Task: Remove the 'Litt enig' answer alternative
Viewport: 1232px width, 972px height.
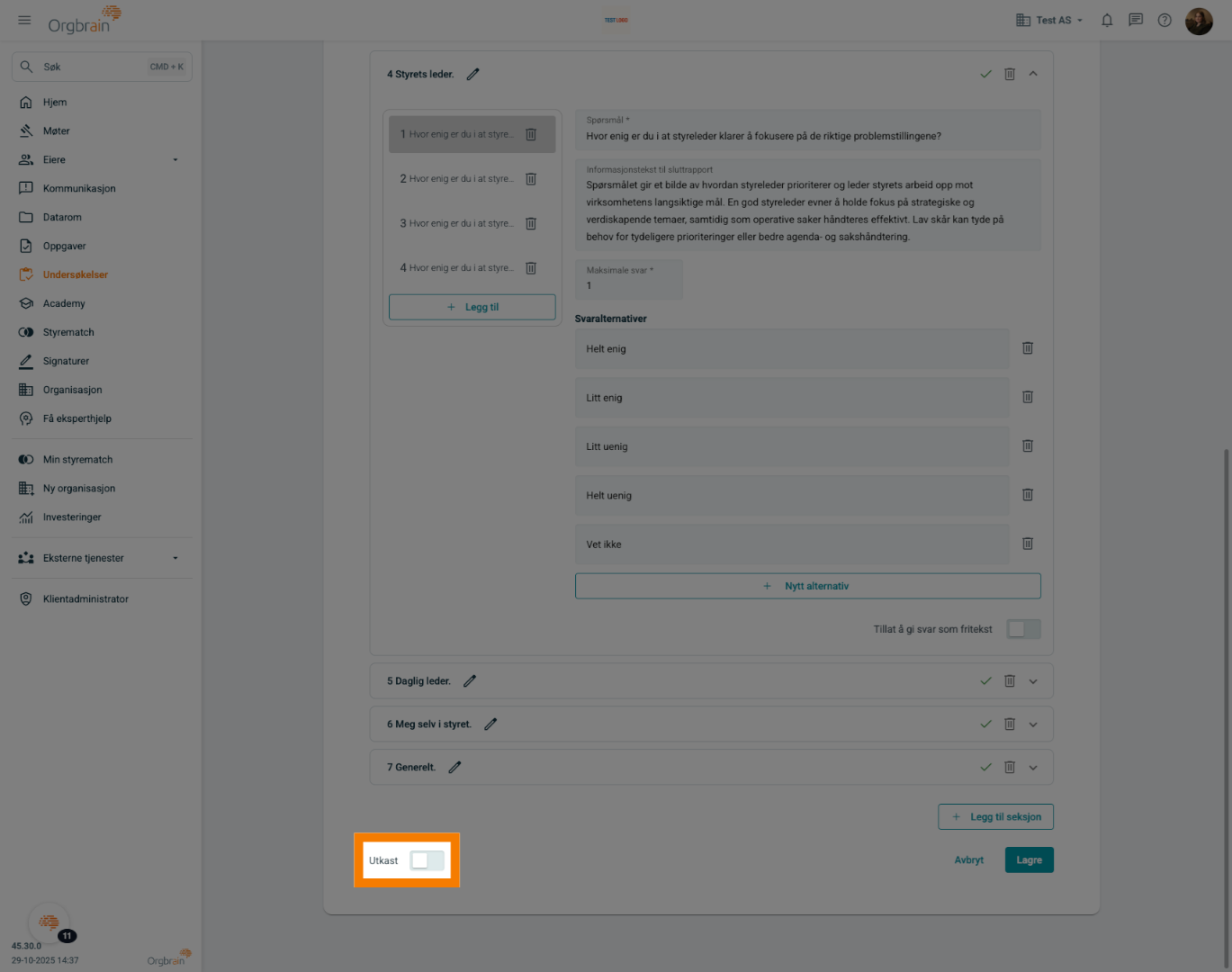Action: point(1028,397)
